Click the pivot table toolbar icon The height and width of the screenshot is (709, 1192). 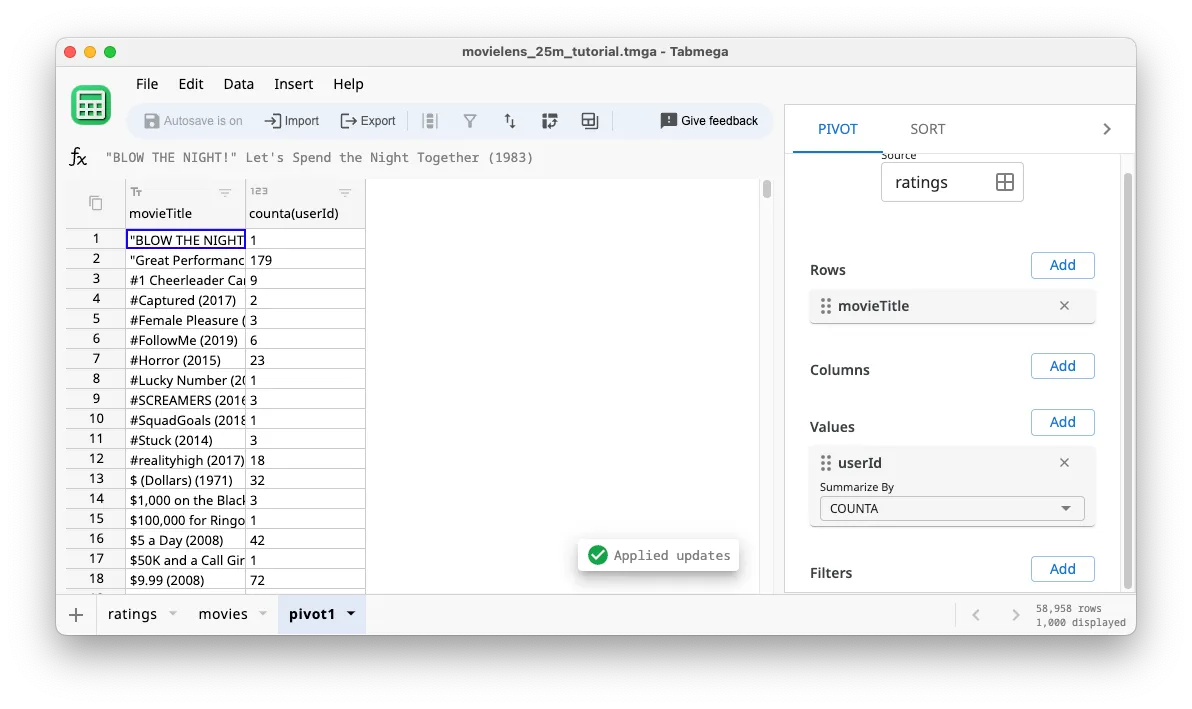550,120
